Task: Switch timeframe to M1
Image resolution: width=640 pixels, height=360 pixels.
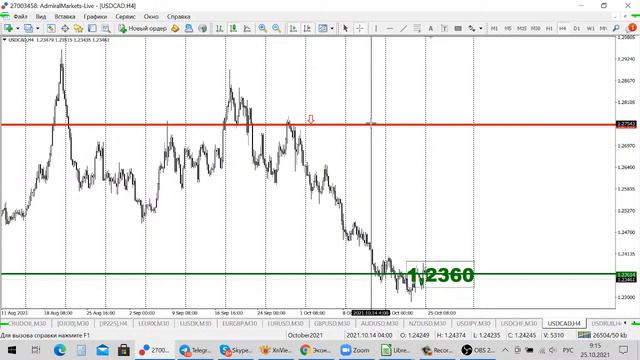Action: click(x=494, y=28)
